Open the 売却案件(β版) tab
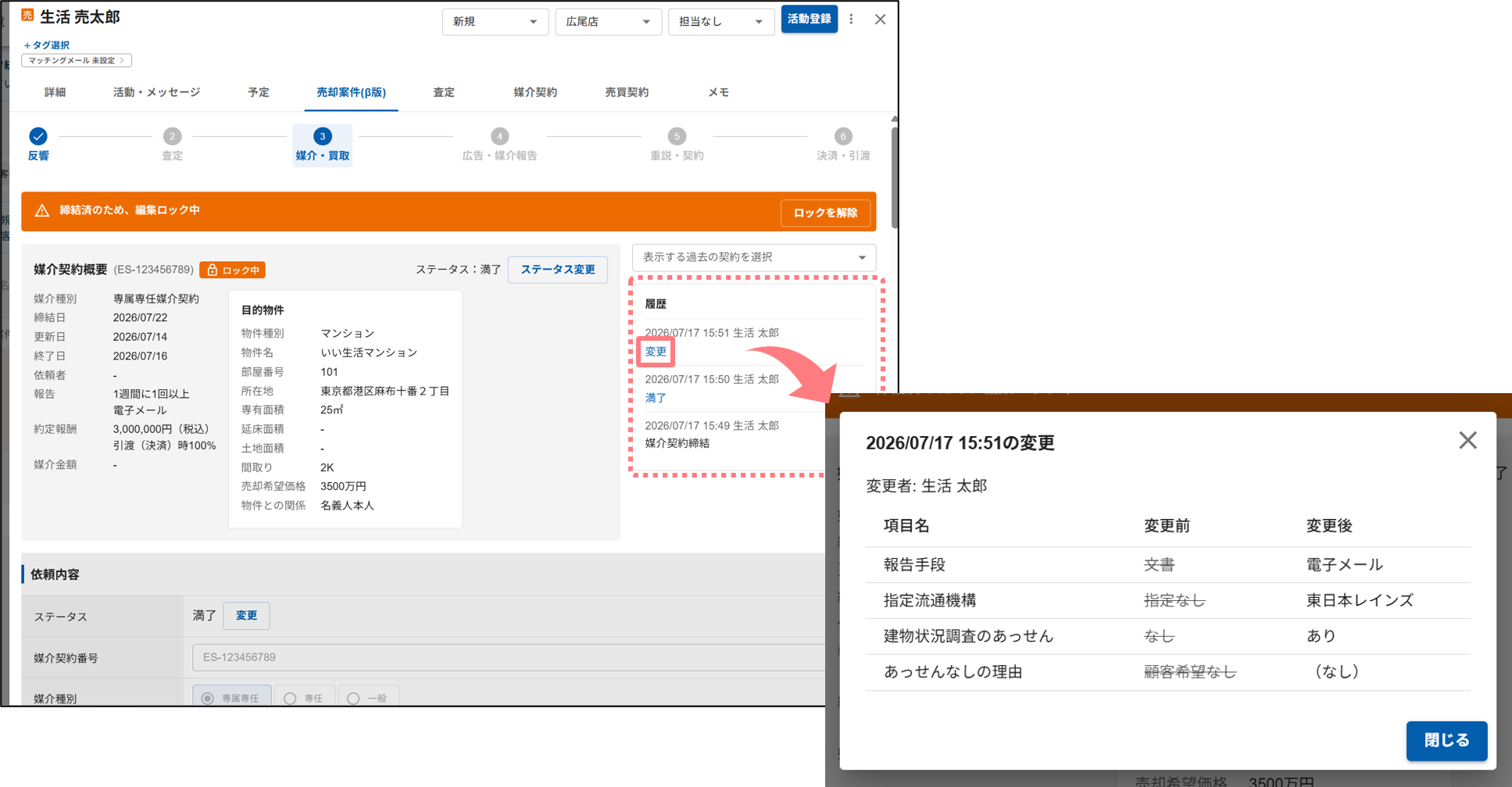The width and height of the screenshot is (1512, 787). 351,92
